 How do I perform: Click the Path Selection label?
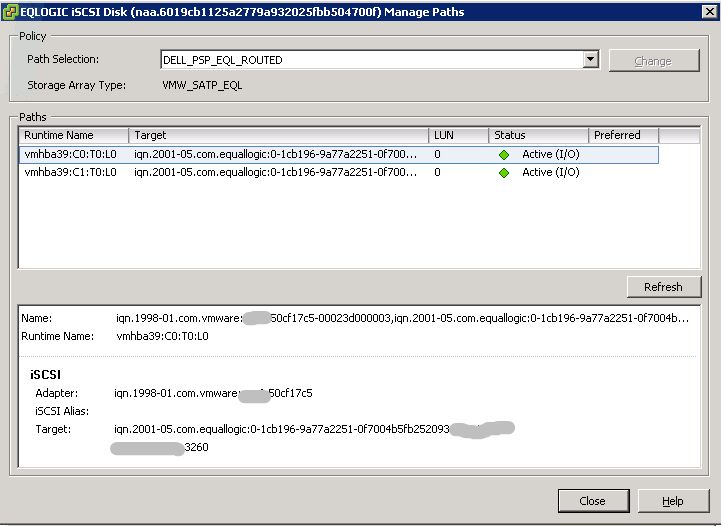point(63,59)
